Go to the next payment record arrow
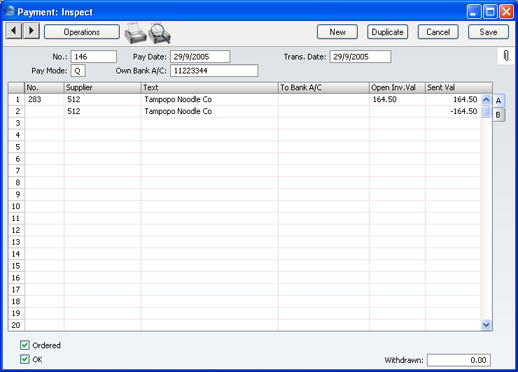This screenshot has width=518, height=372. (31, 31)
